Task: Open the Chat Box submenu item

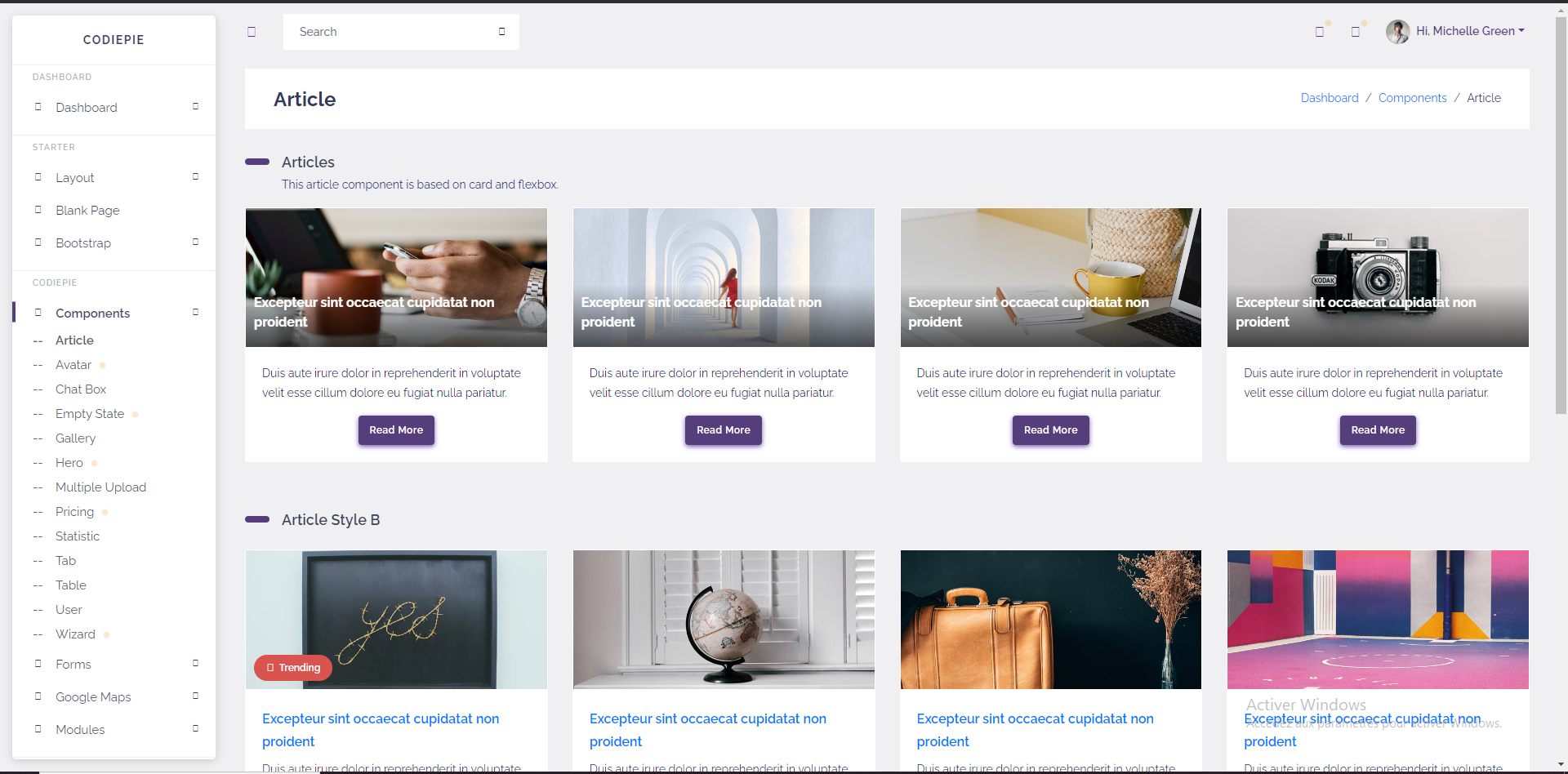Action: 81,389
